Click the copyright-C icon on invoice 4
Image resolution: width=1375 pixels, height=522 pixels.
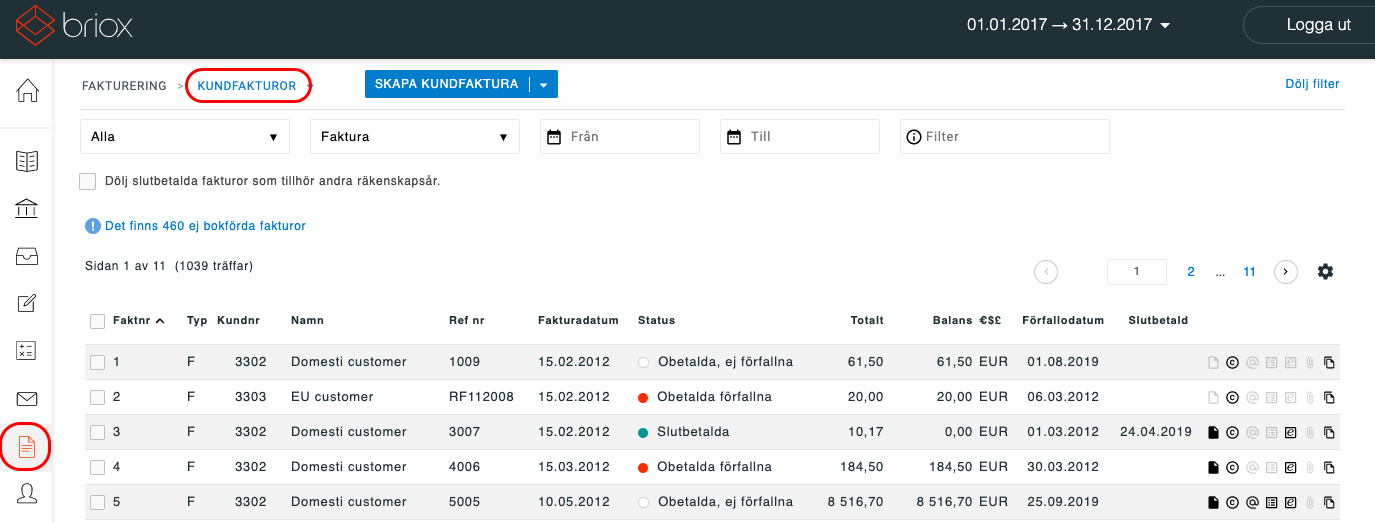pyautogui.click(x=1232, y=467)
